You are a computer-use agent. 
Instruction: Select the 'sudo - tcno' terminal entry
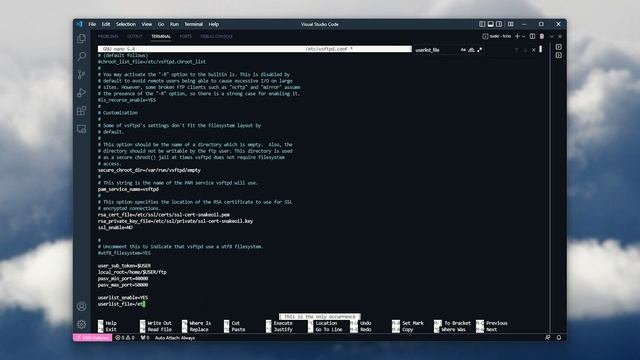click(497, 36)
